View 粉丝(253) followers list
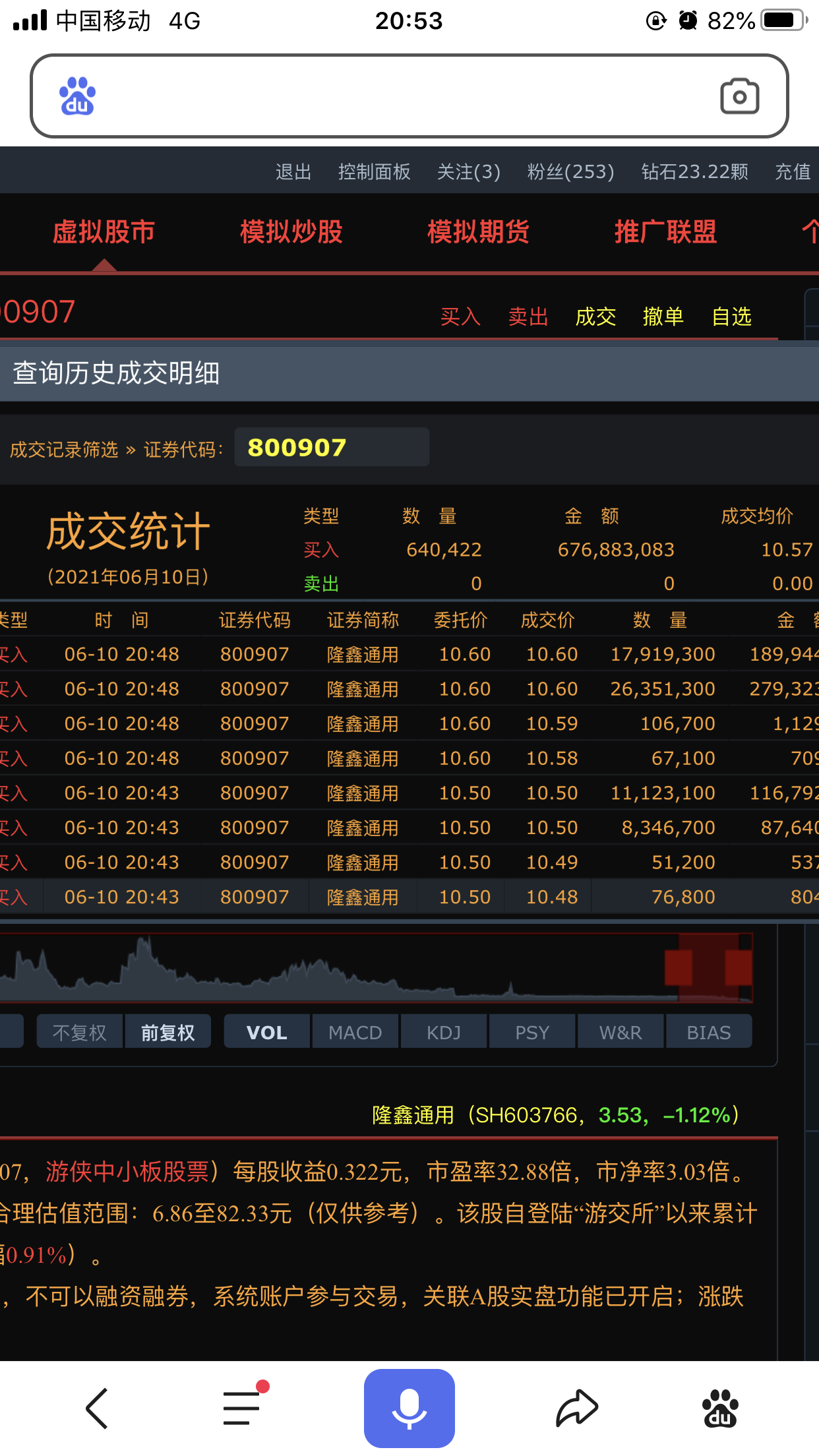This screenshot has height=1456, width=819. click(x=571, y=172)
